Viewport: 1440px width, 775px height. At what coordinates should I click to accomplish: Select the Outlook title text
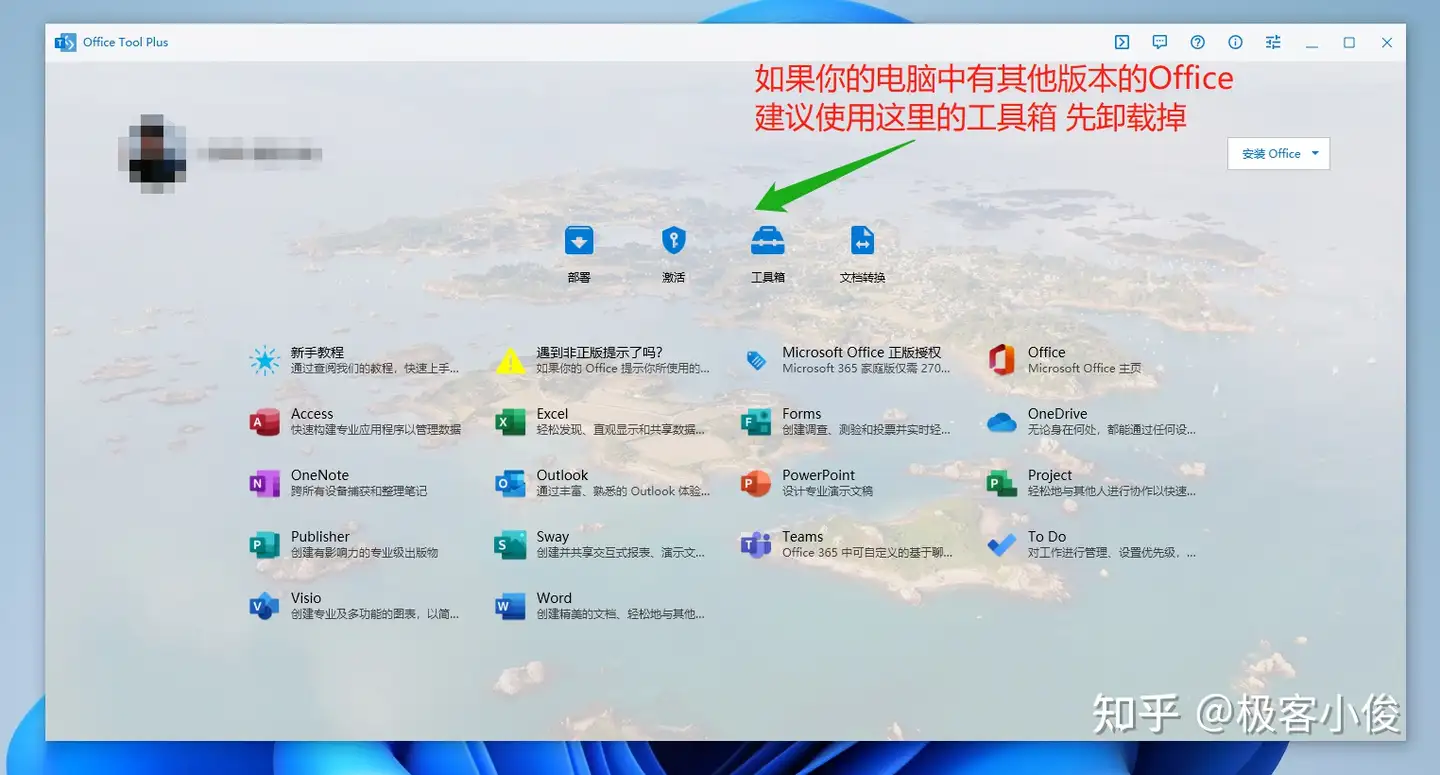click(562, 475)
